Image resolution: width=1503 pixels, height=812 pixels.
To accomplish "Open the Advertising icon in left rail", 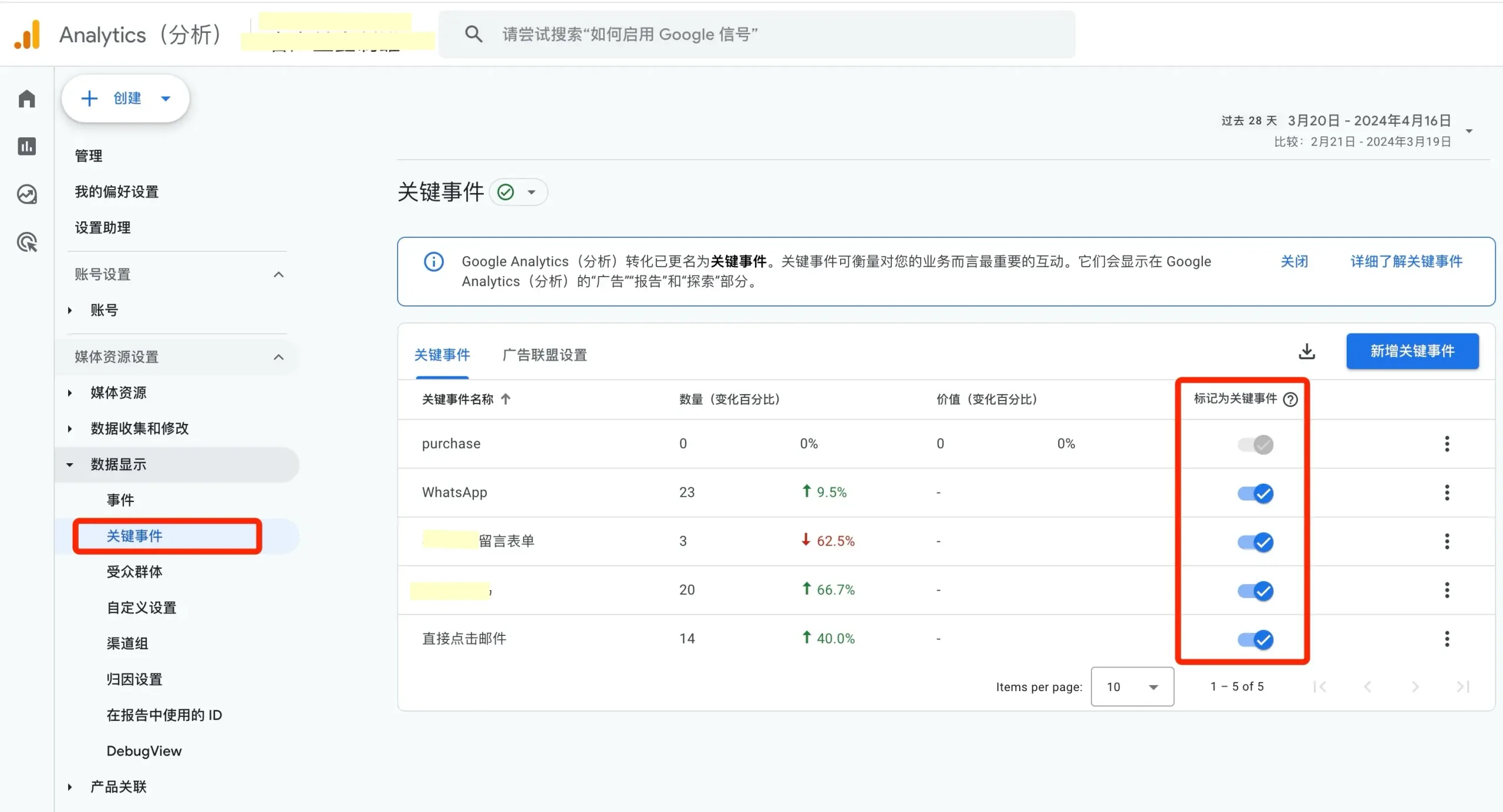I will pos(27,242).
